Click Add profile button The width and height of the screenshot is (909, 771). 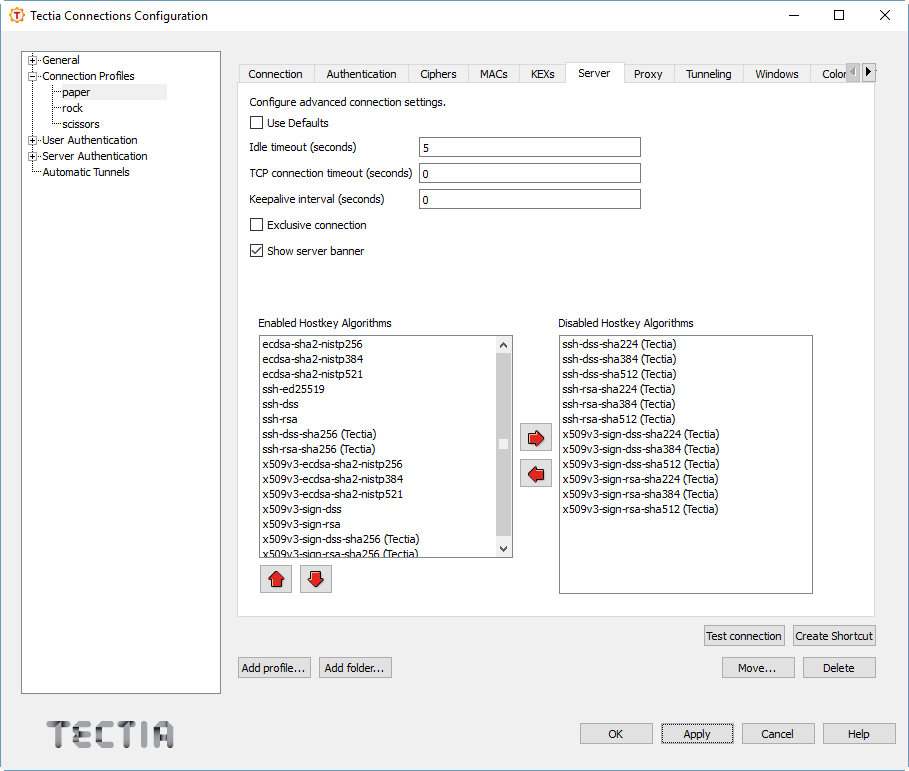point(274,667)
